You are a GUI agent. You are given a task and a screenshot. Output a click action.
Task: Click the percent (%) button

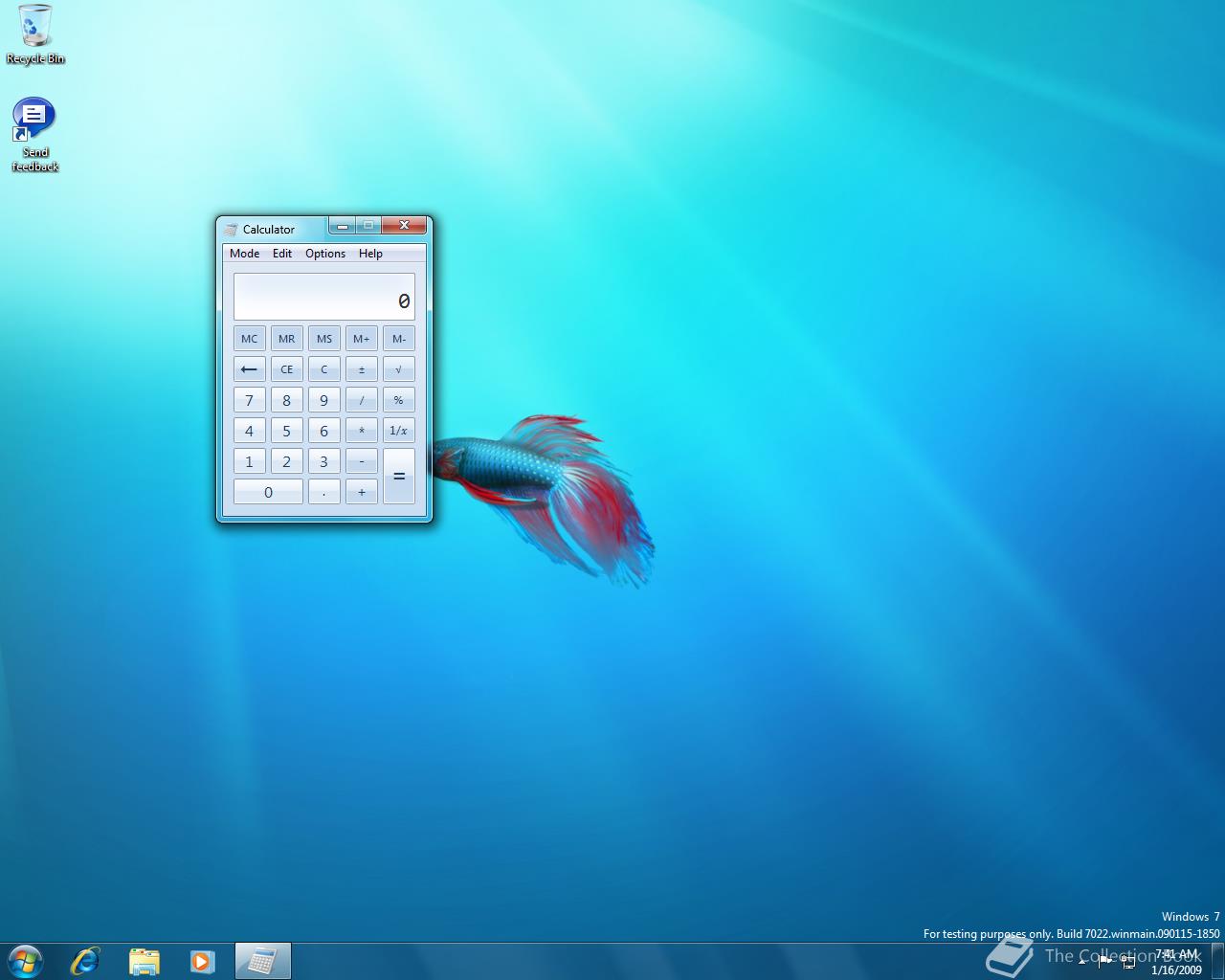pos(399,400)
